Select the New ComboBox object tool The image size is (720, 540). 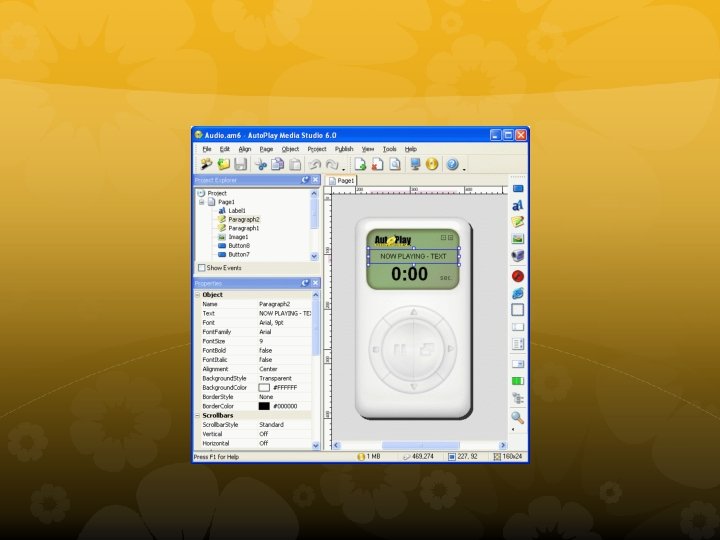point(518,364)
